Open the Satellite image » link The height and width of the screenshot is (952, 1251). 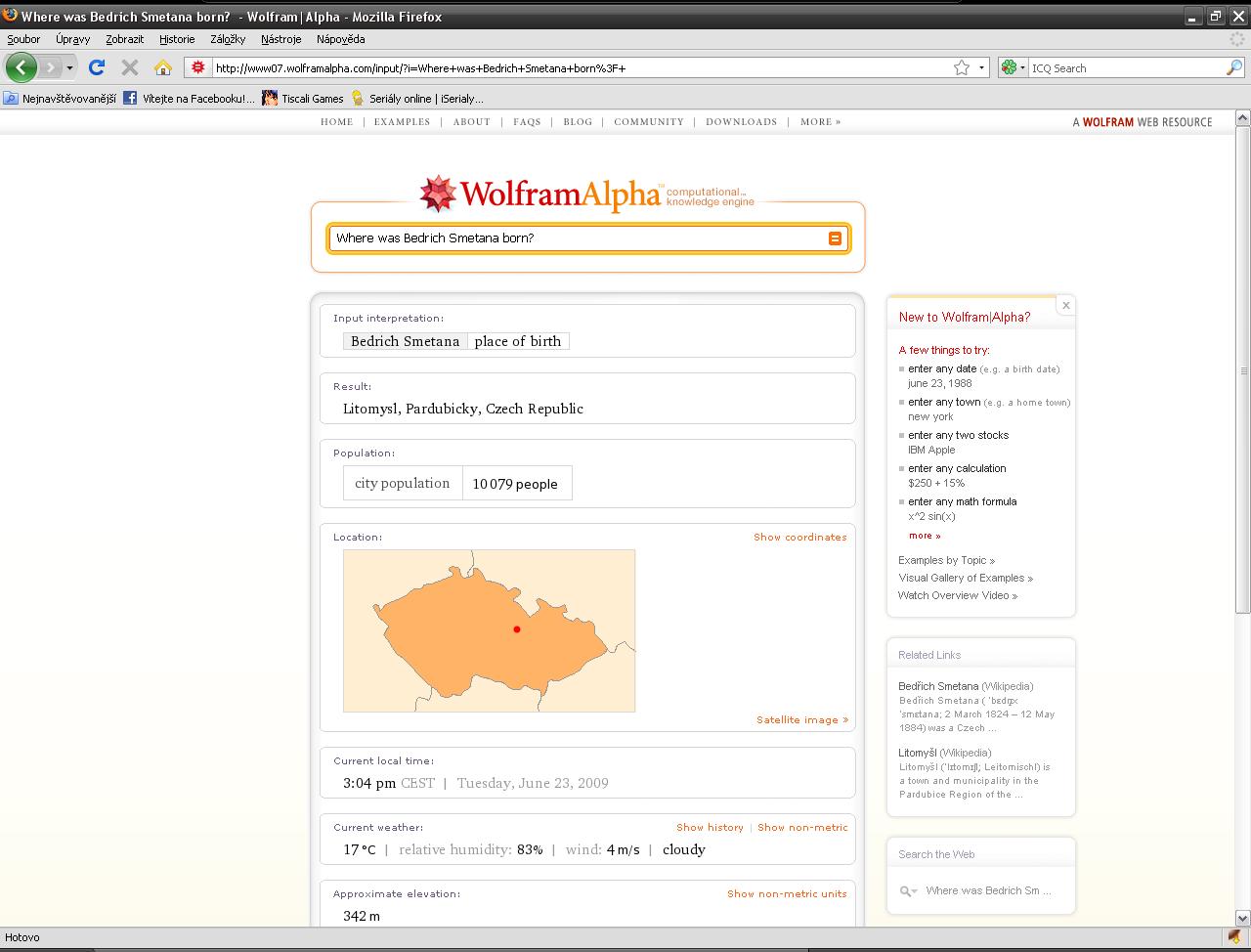801,720
